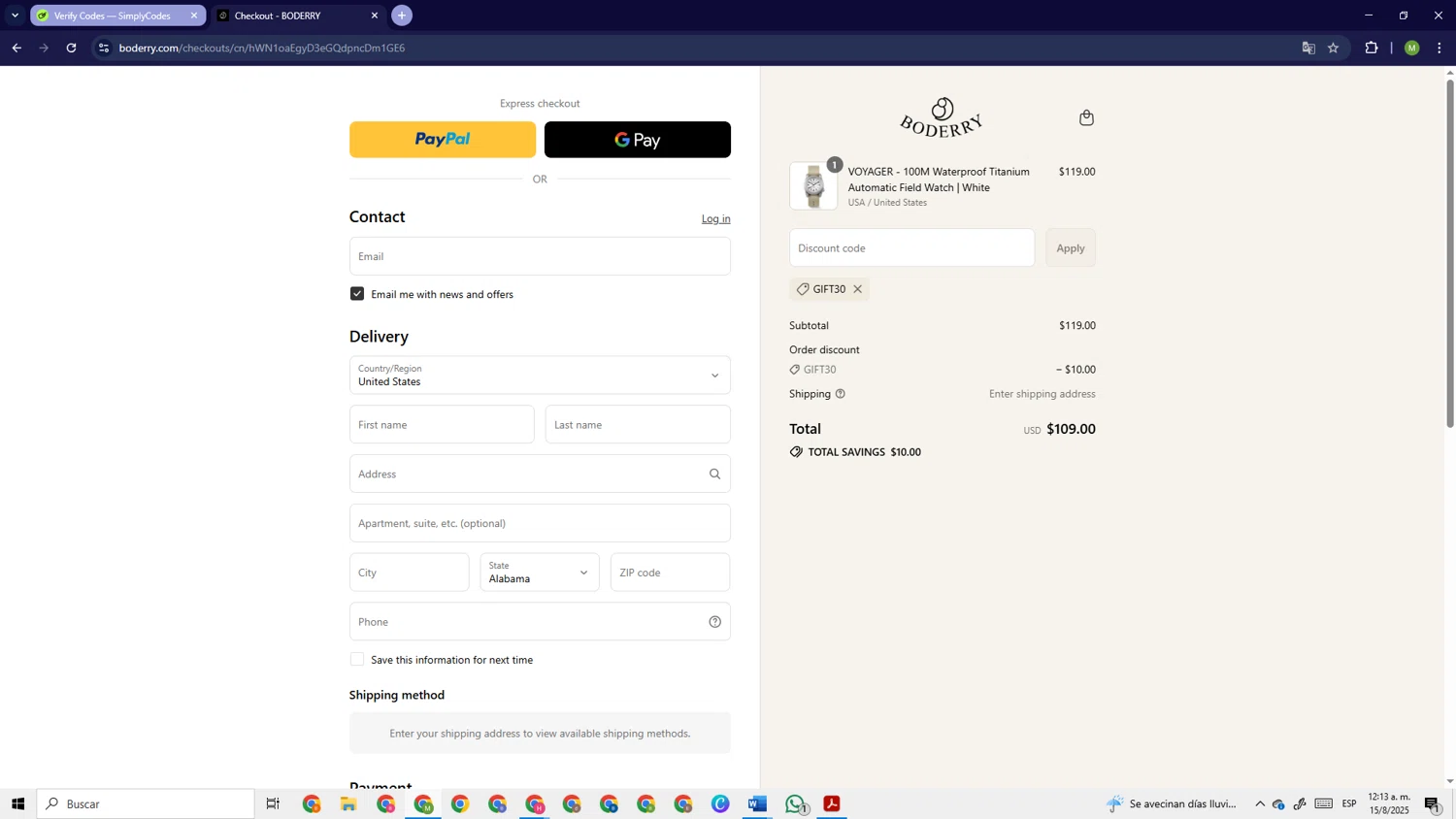The image size is (1456, 819).
Task: Focus the Email input field
Action: click(540, 256)
